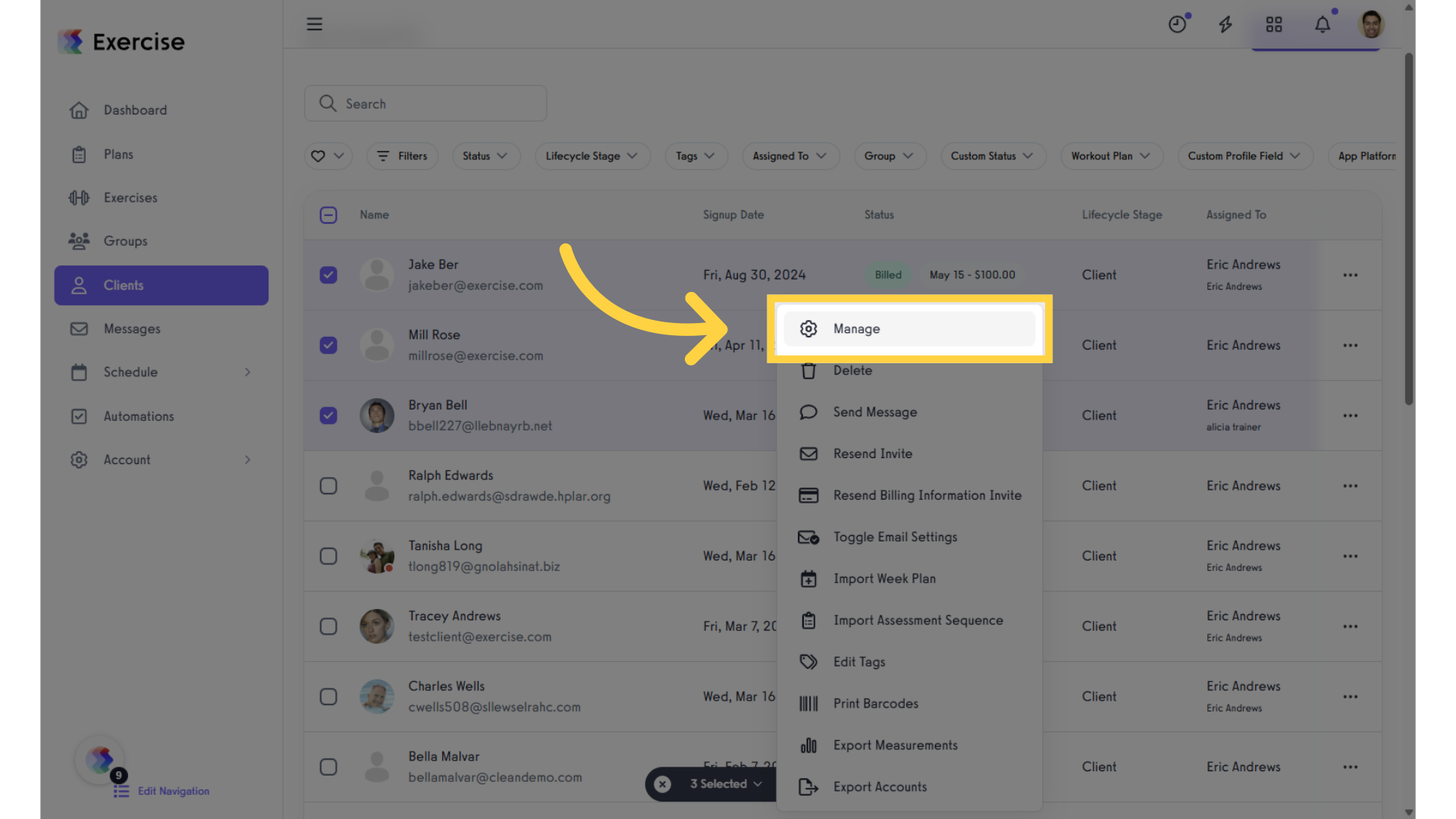Open the three-dot menu for Jake Ber
The width and height of the screenshot is (1456, 819).
(x=1351, y=275)
